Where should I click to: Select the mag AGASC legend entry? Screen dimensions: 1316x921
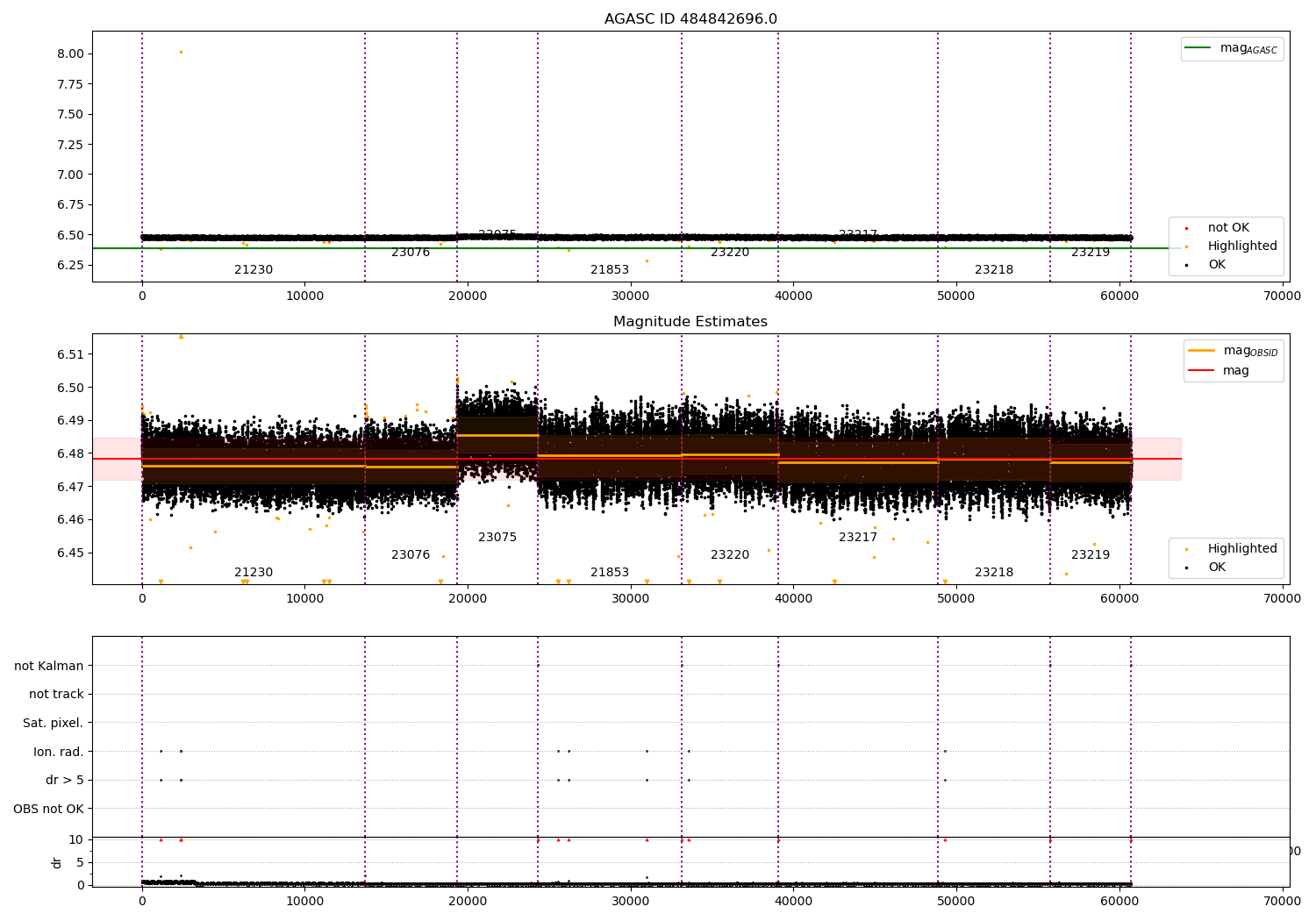(x=1231, y=48)
